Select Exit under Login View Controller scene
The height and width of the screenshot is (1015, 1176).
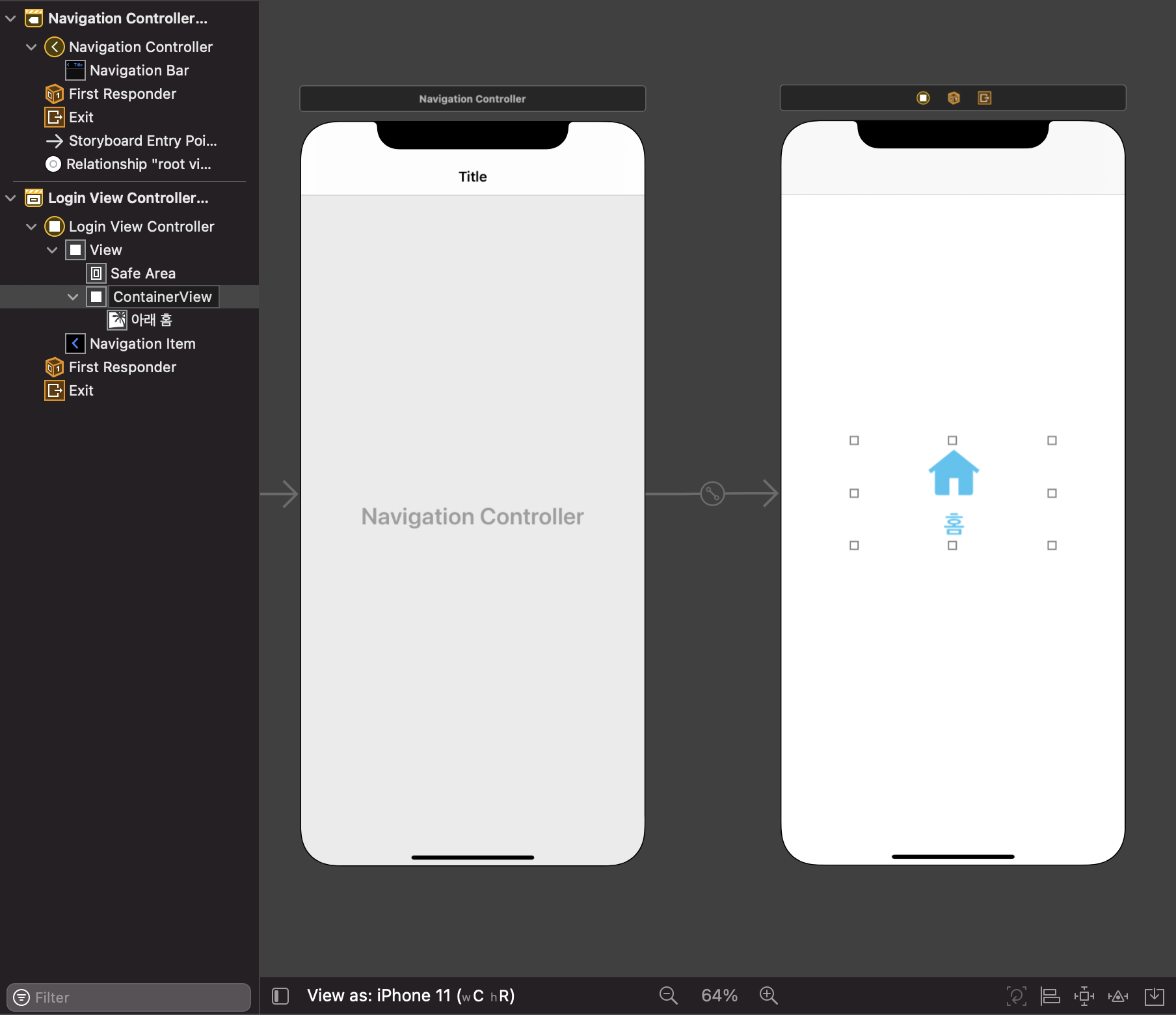(129, 390)
